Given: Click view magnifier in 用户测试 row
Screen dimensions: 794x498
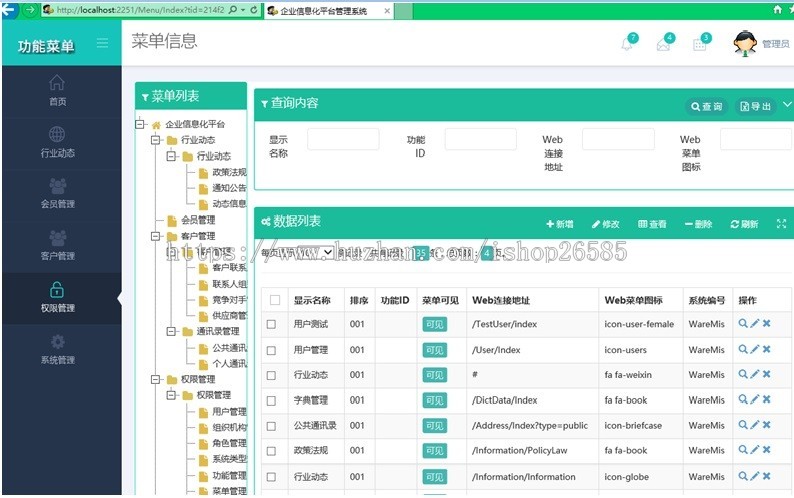Looking at the screenshot, I should pos(743,323).
